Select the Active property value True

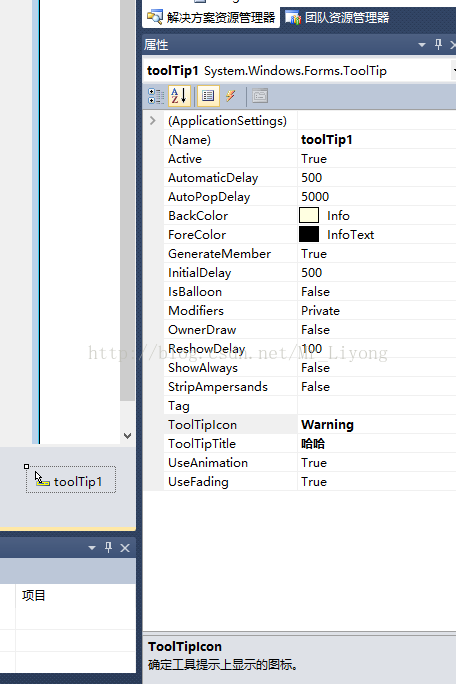[x=377, y=158]
